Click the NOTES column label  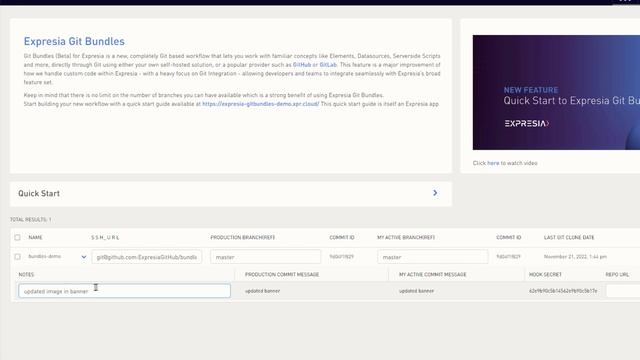pos(26,275)
